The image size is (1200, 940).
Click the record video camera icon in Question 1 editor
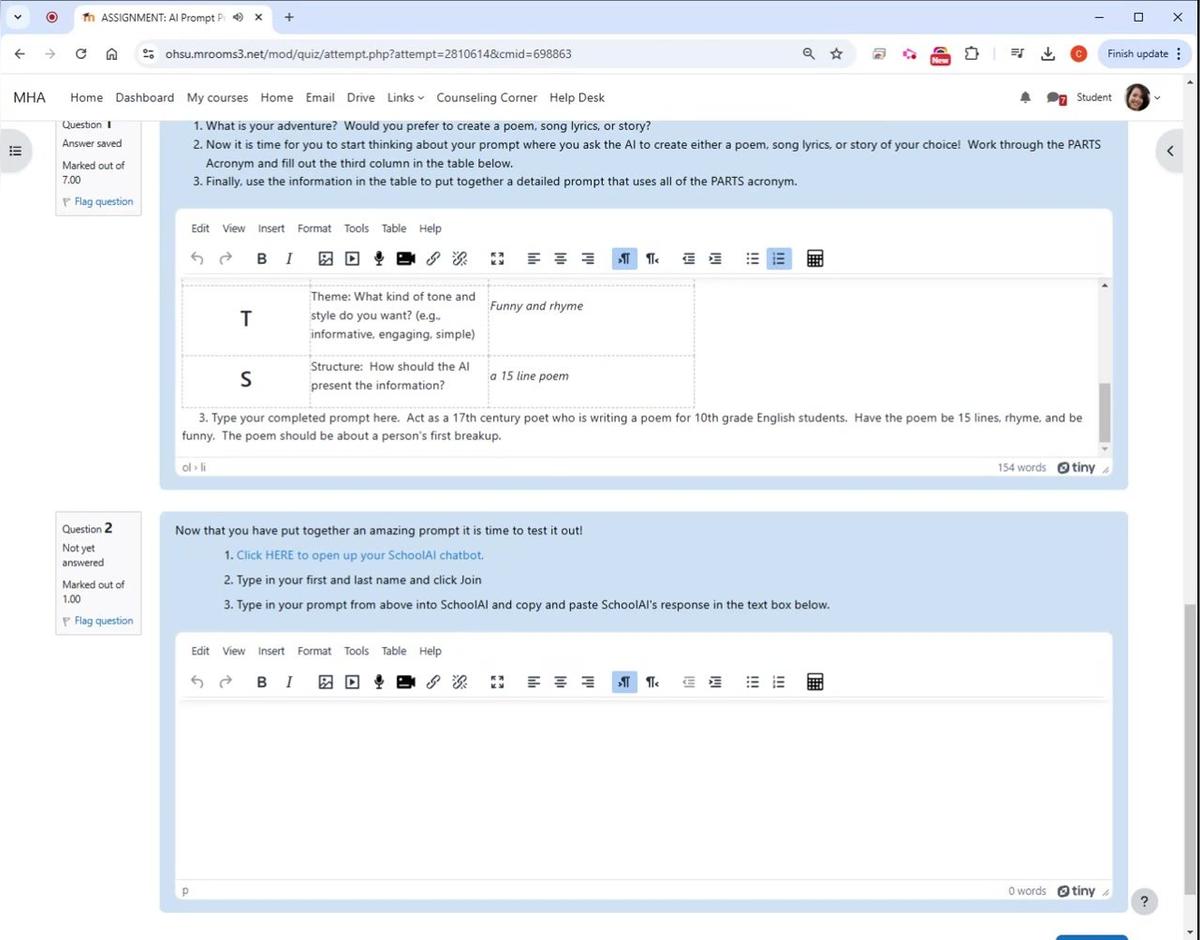tap(405, 259)
